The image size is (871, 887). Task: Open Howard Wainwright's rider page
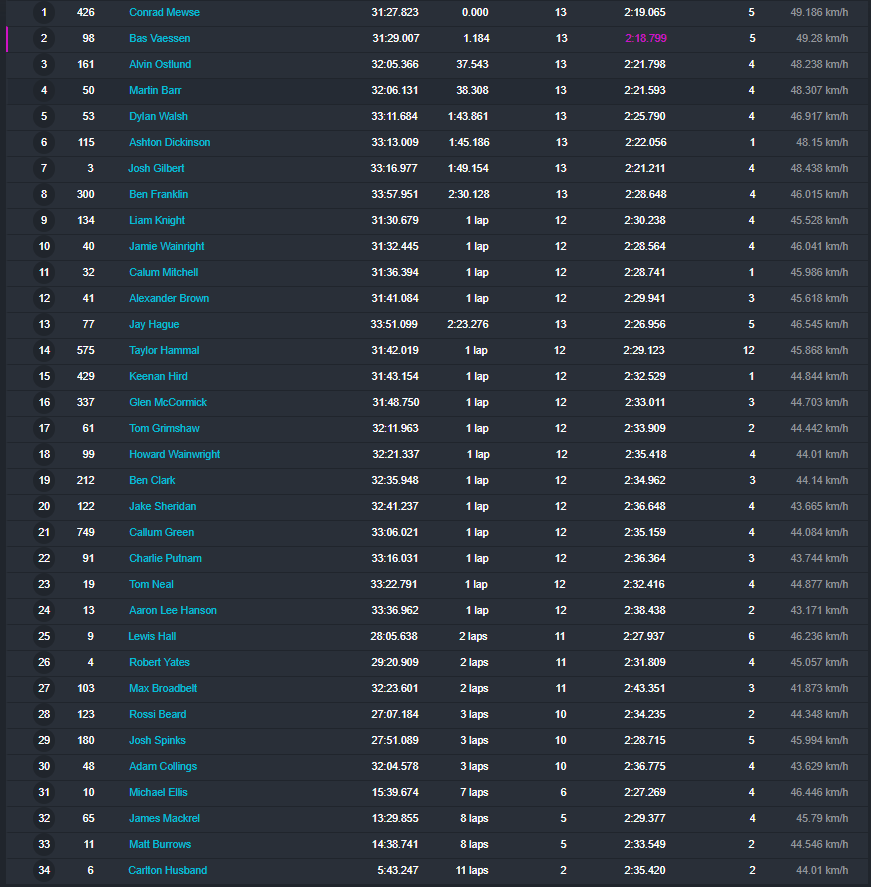coord(174,454)
